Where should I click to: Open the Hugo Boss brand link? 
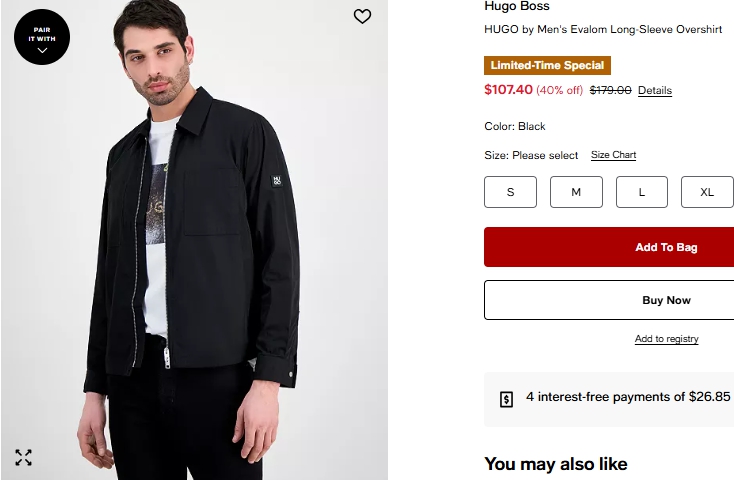coord(517,7)
